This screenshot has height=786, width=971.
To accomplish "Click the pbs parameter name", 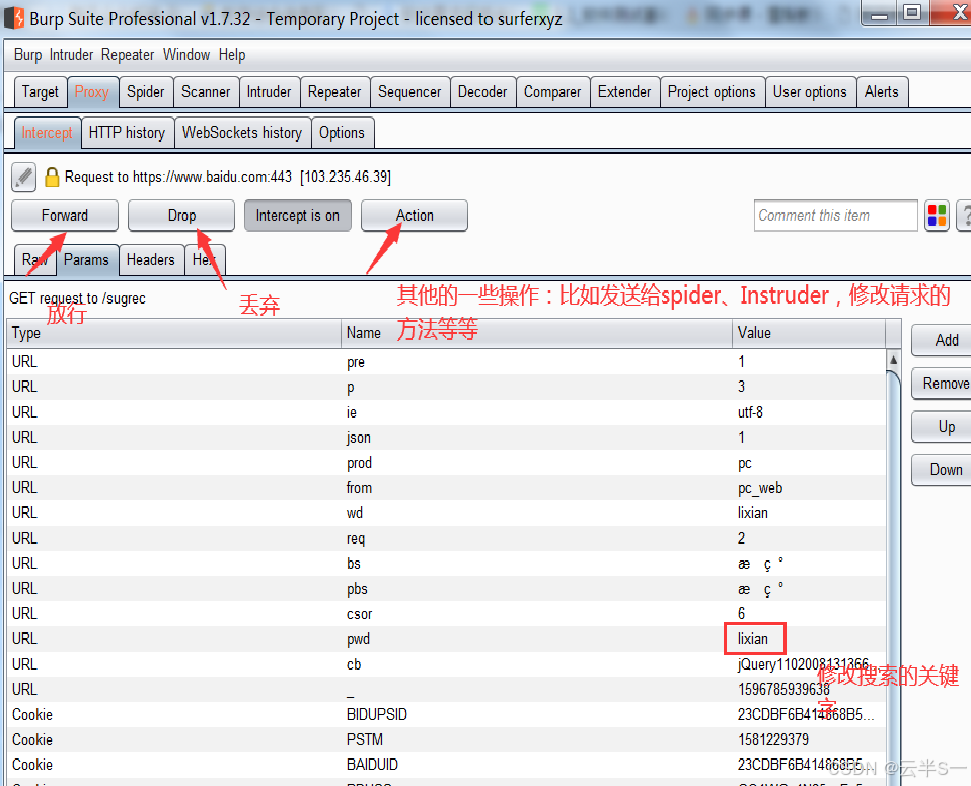I will coord(357,588).
